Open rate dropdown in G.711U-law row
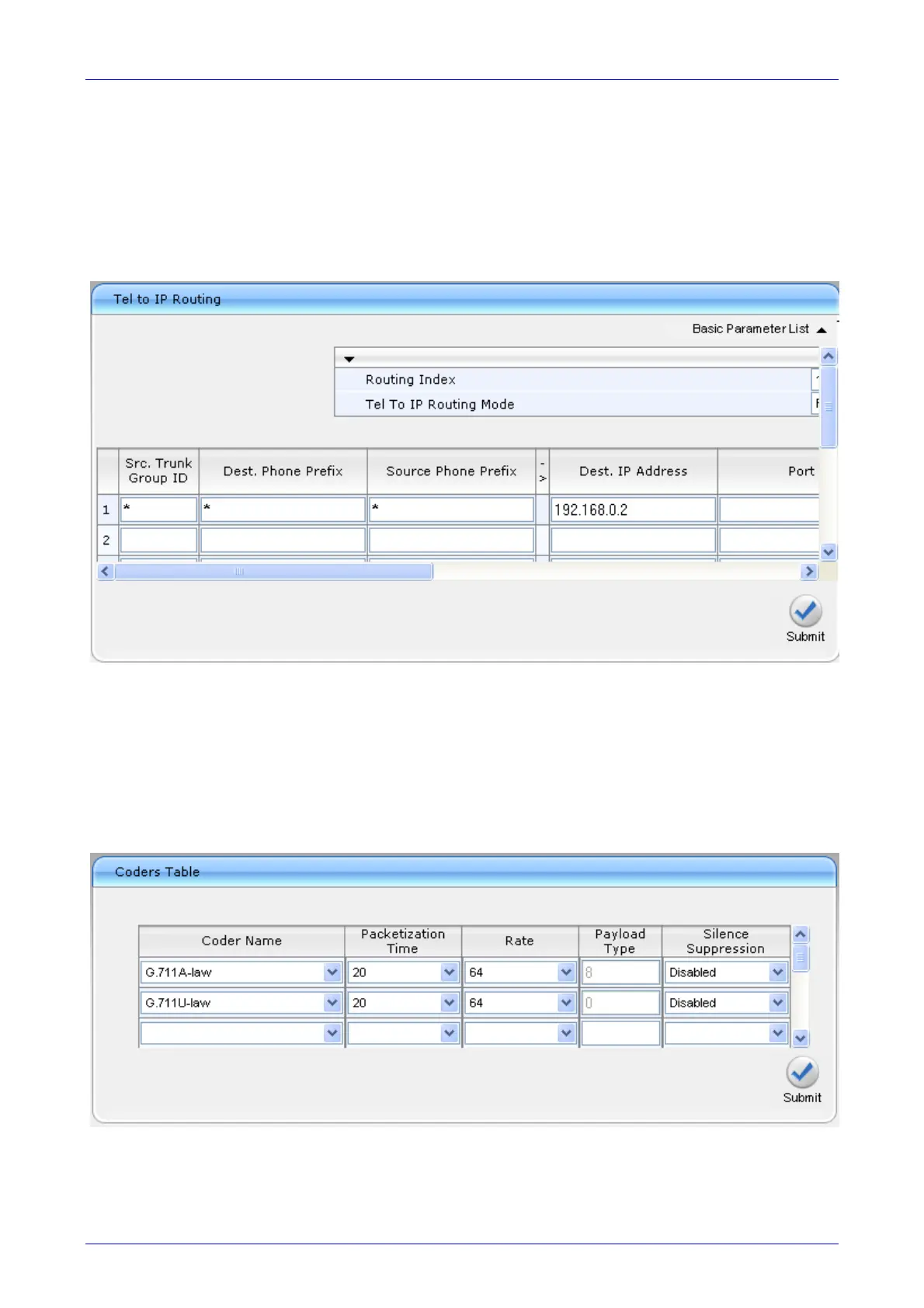 pyautogui.click(x=566, y=1003)
